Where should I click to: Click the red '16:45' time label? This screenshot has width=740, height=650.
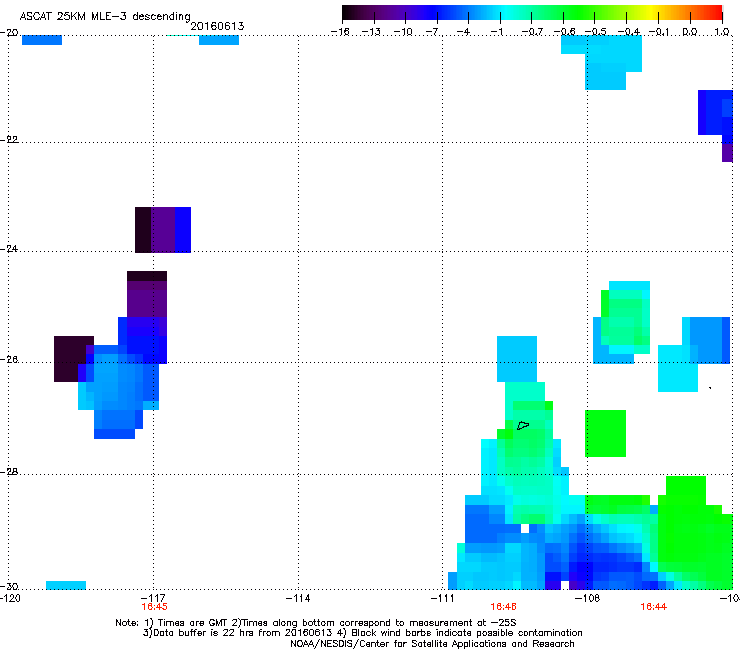pos(154,607)
